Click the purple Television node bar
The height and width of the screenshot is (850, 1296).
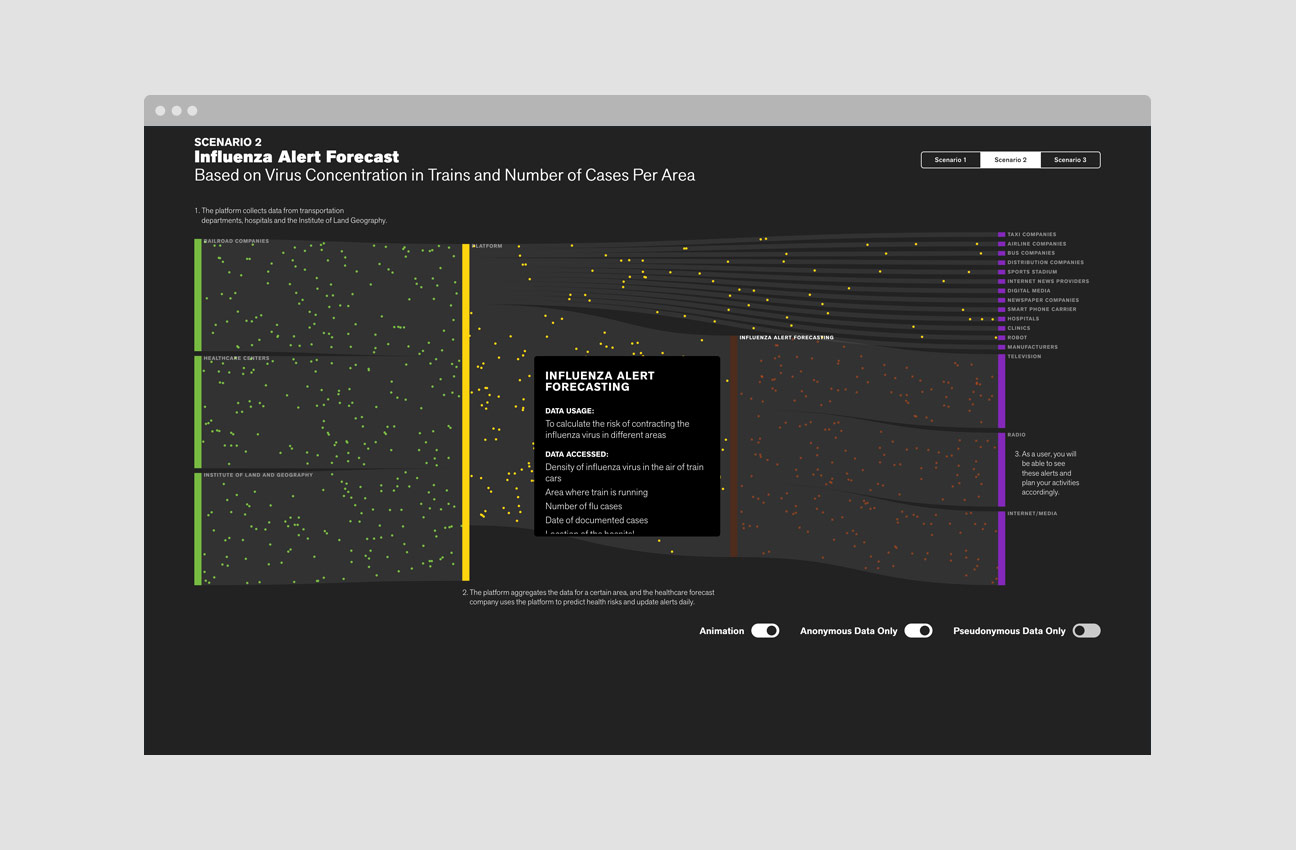1001,391
